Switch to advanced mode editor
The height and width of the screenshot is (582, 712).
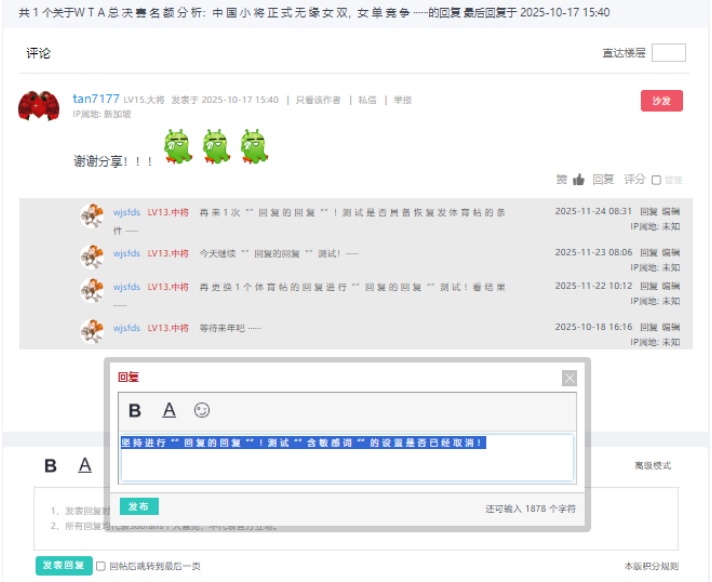pyautogui.click(x=653, y=465)
